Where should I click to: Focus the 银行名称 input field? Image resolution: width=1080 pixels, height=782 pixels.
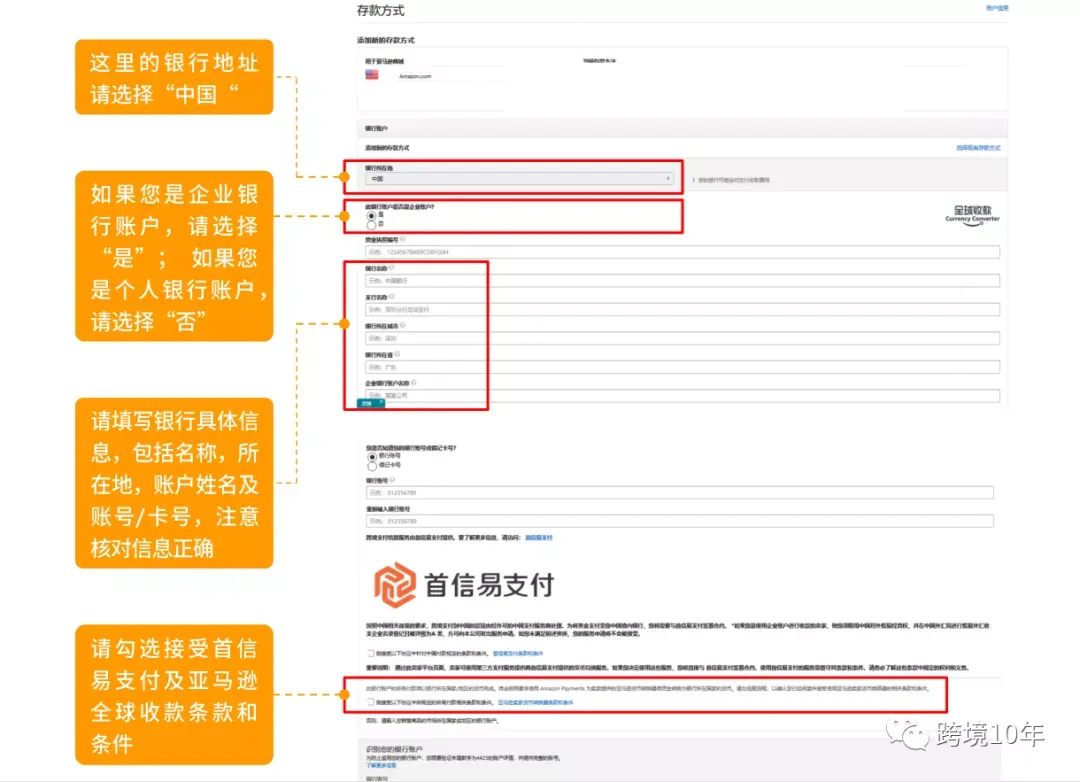682,281
